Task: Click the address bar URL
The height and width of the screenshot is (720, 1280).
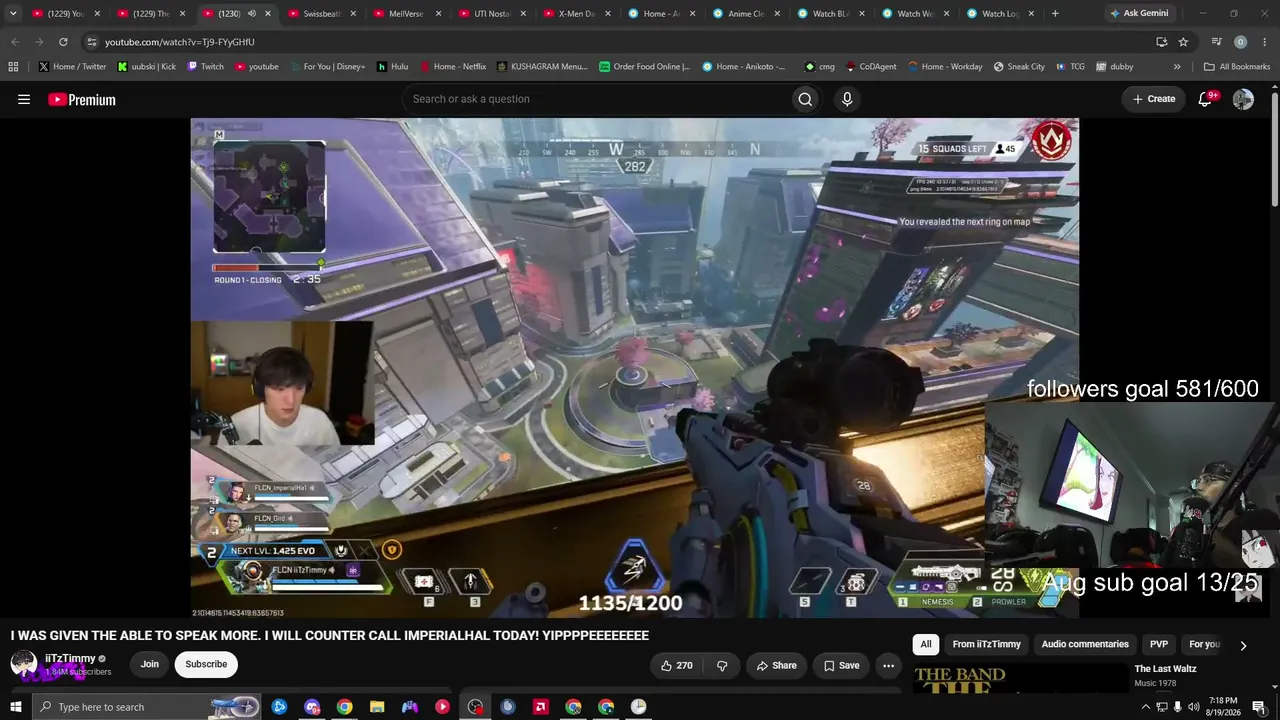Action: tap(180, 42)
